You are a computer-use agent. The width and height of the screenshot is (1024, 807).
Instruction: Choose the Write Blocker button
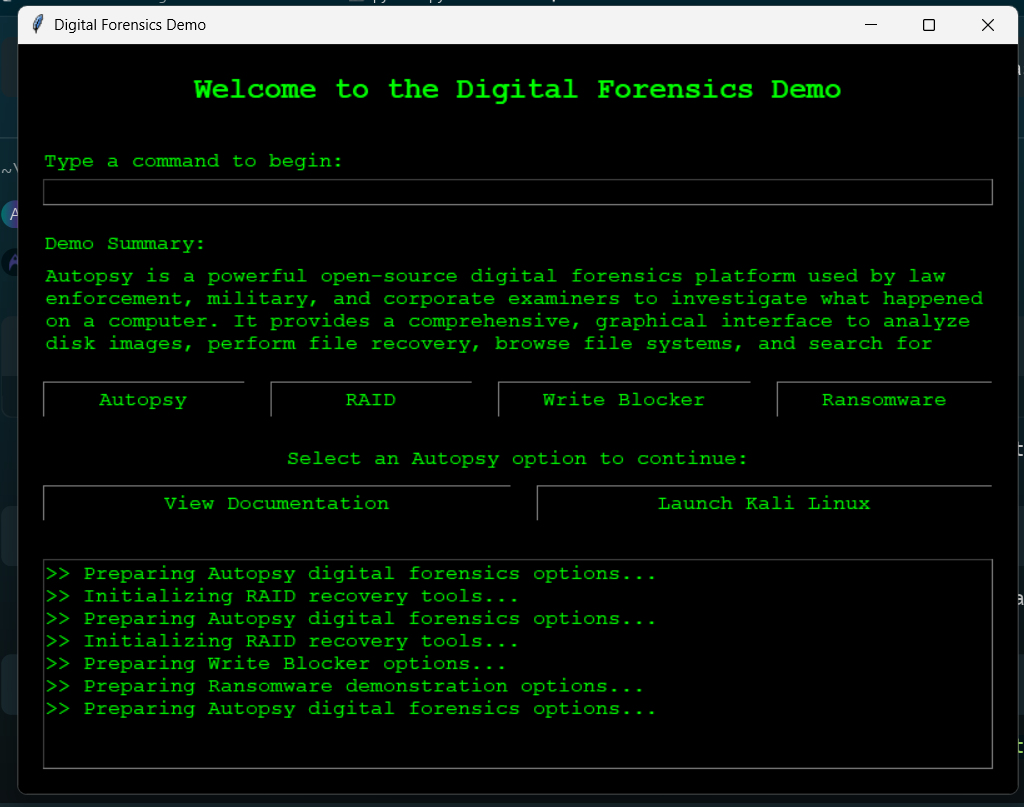[624, 399]
